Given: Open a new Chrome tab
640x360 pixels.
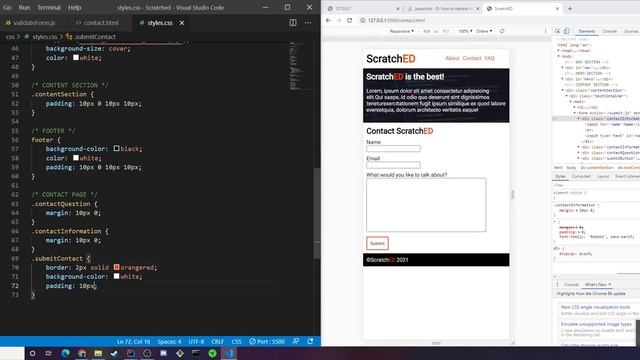Looking at the screenshot, I should pyautogui.click(x=570, y=8).
